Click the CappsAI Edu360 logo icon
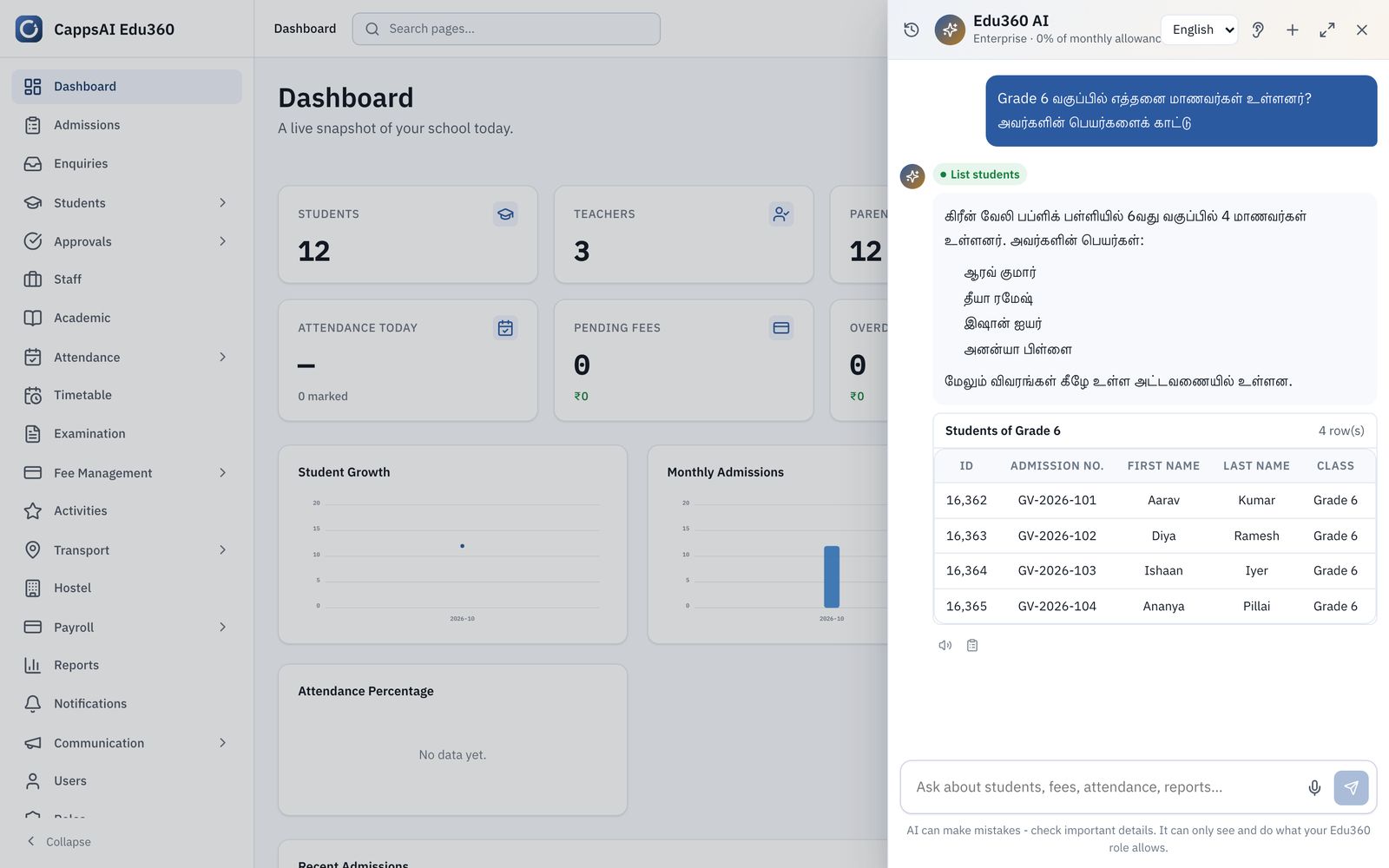This screenshot has width=1389, height=868. point(29,29)
